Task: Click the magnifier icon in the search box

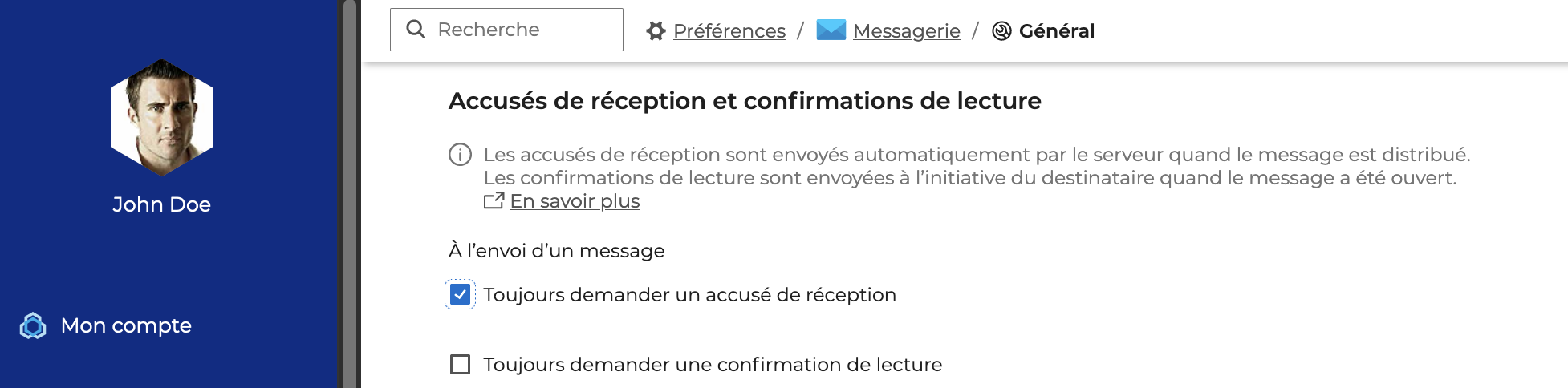Action: (416, 30)
